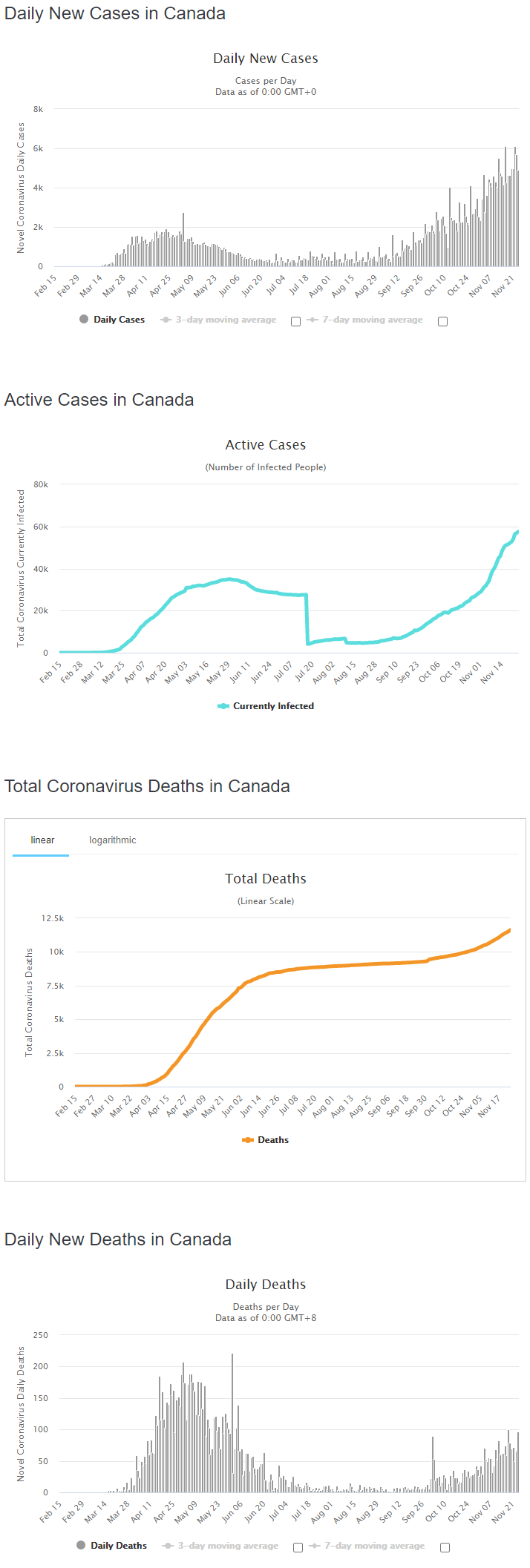Click the gray Daily Cases legend circle
The width and height of the screenshot is (530, 1568).
click(x=84, y=320)
